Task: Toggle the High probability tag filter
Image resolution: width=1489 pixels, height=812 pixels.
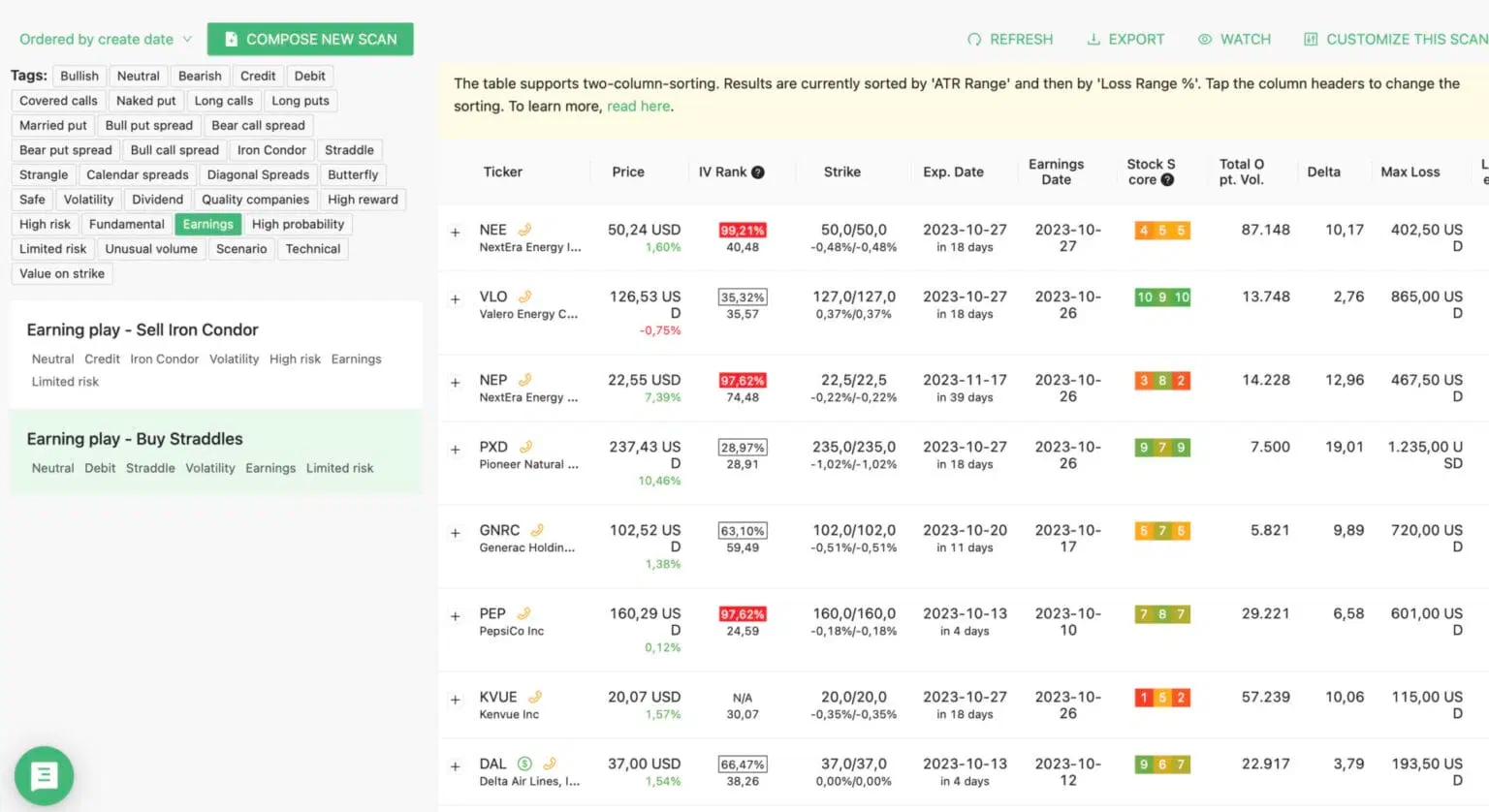Action: pos(298,224)
